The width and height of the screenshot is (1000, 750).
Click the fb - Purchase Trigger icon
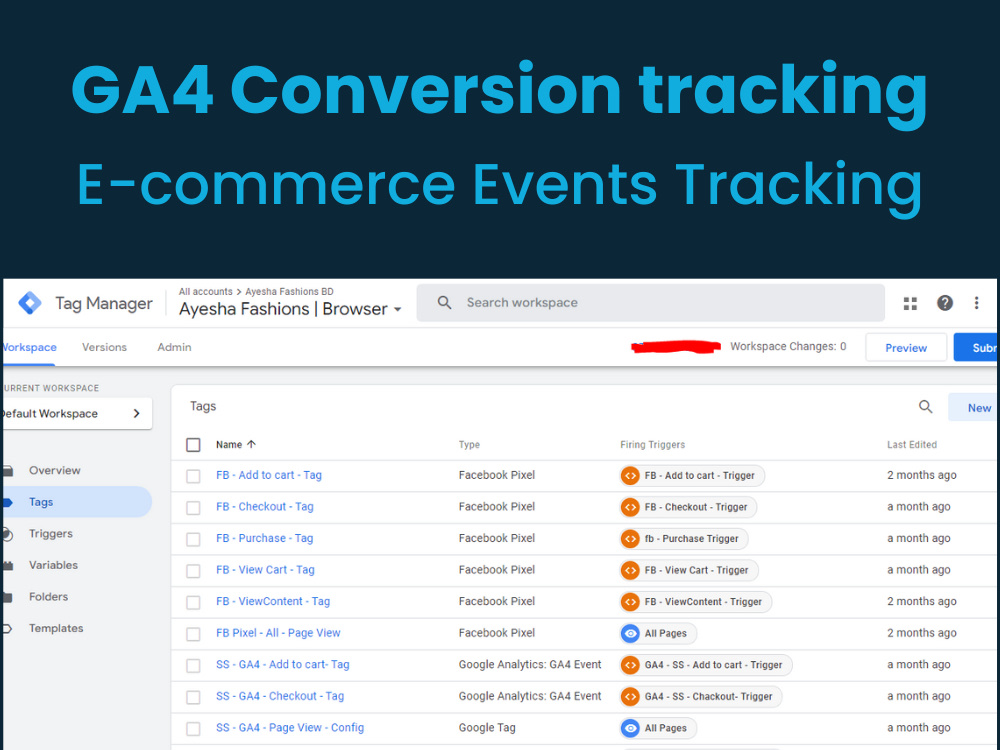coord(630,539)
